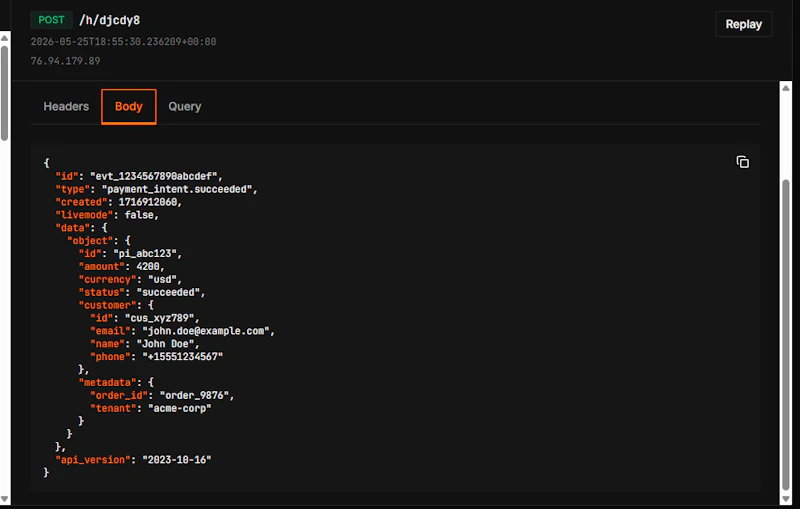Click the "order_id" key
800x509 pixels.
coord(119,395)
